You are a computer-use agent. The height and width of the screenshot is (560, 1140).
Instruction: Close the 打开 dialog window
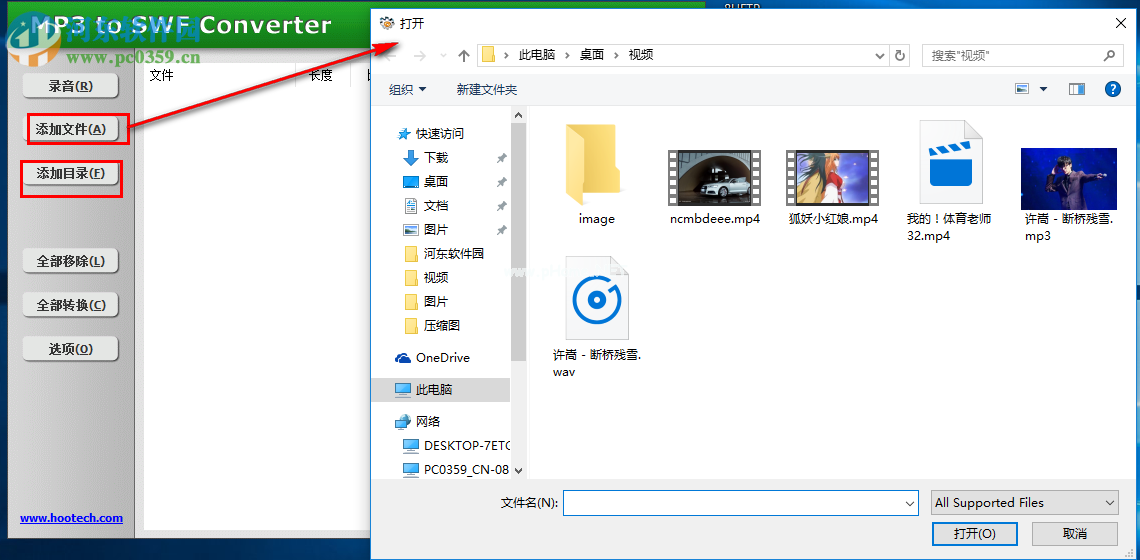pos(1120,23)
